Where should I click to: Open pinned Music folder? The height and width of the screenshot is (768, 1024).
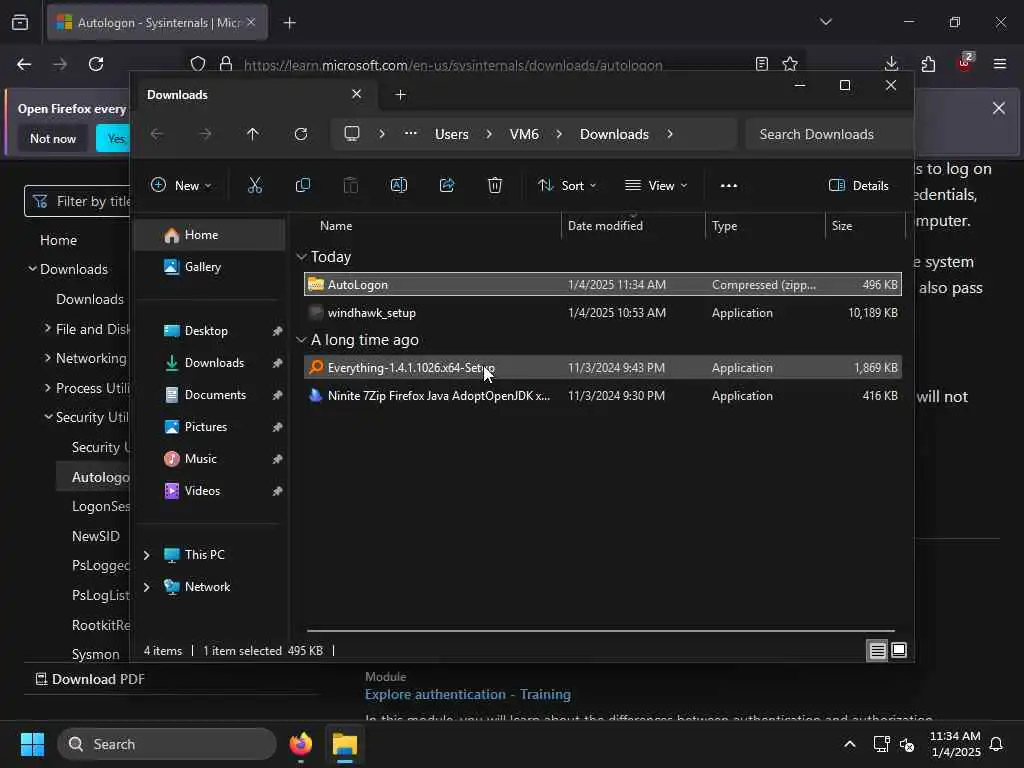tap(209, 459)
